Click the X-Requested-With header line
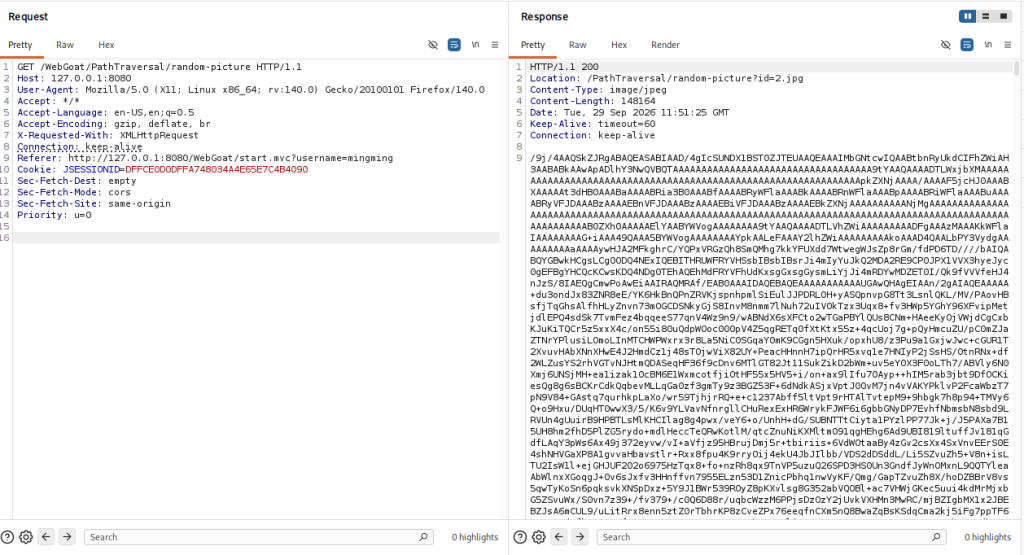This screenshot has height=555, width=1024. tap(108, 135)
